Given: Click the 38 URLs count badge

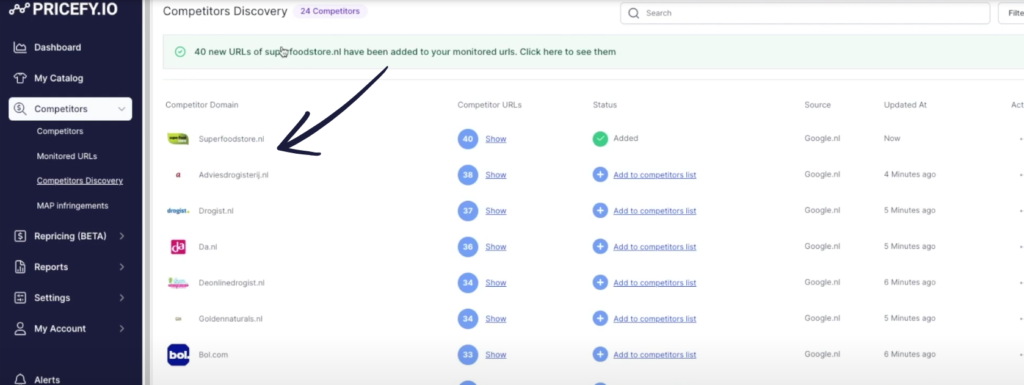Looking at the screenshot, I should [x=468, y=175].
